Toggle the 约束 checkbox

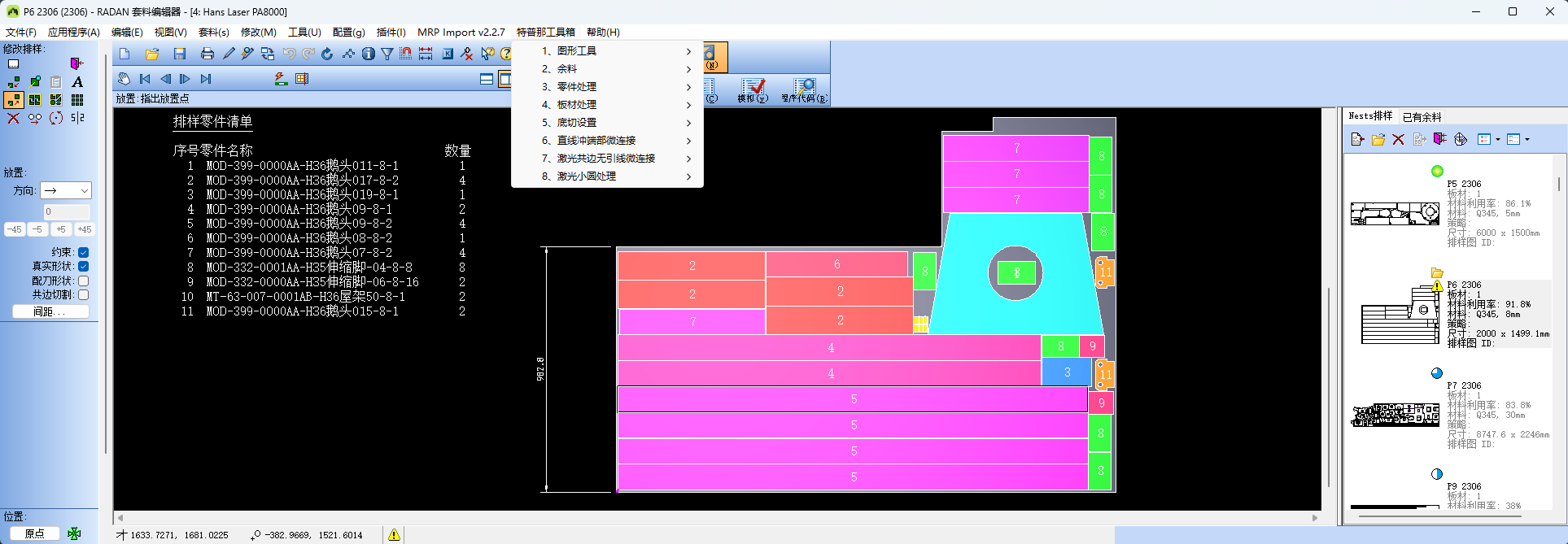coord(83,252)
